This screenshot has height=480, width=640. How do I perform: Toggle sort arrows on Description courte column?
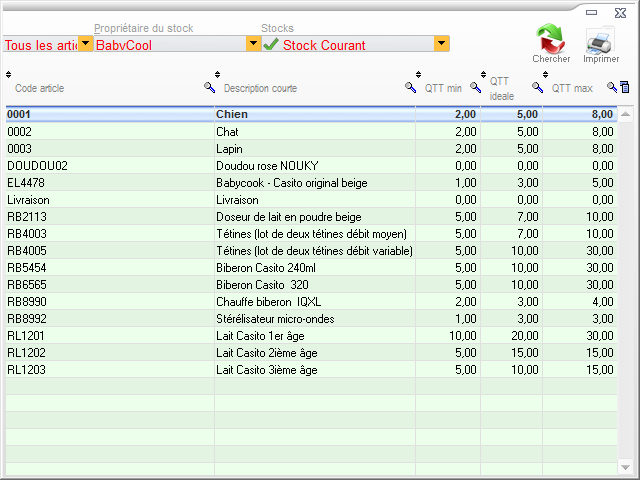(218, 75)
